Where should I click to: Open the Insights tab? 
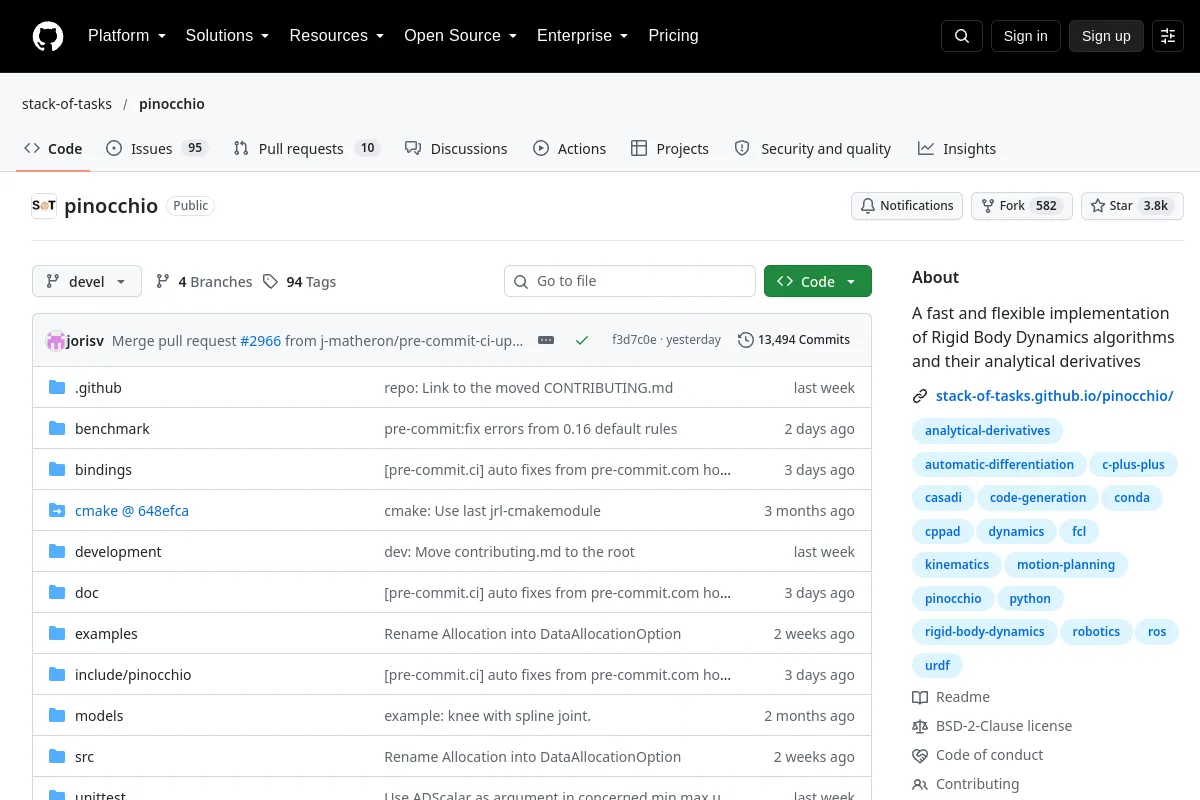point(957,149)
